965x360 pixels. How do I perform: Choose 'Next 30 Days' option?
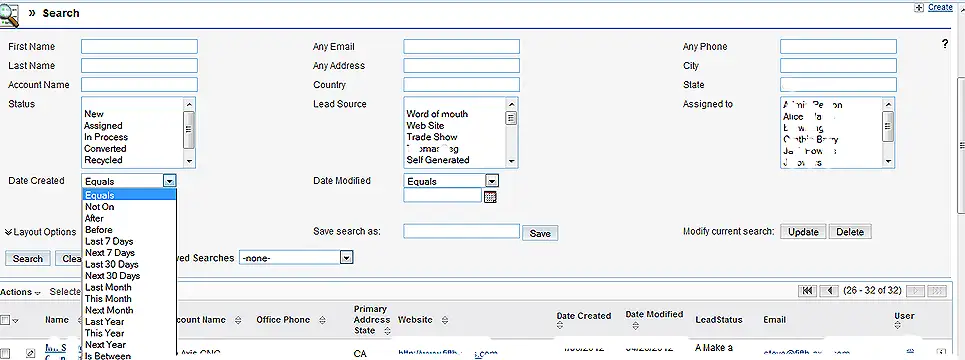tap(129, 276)
